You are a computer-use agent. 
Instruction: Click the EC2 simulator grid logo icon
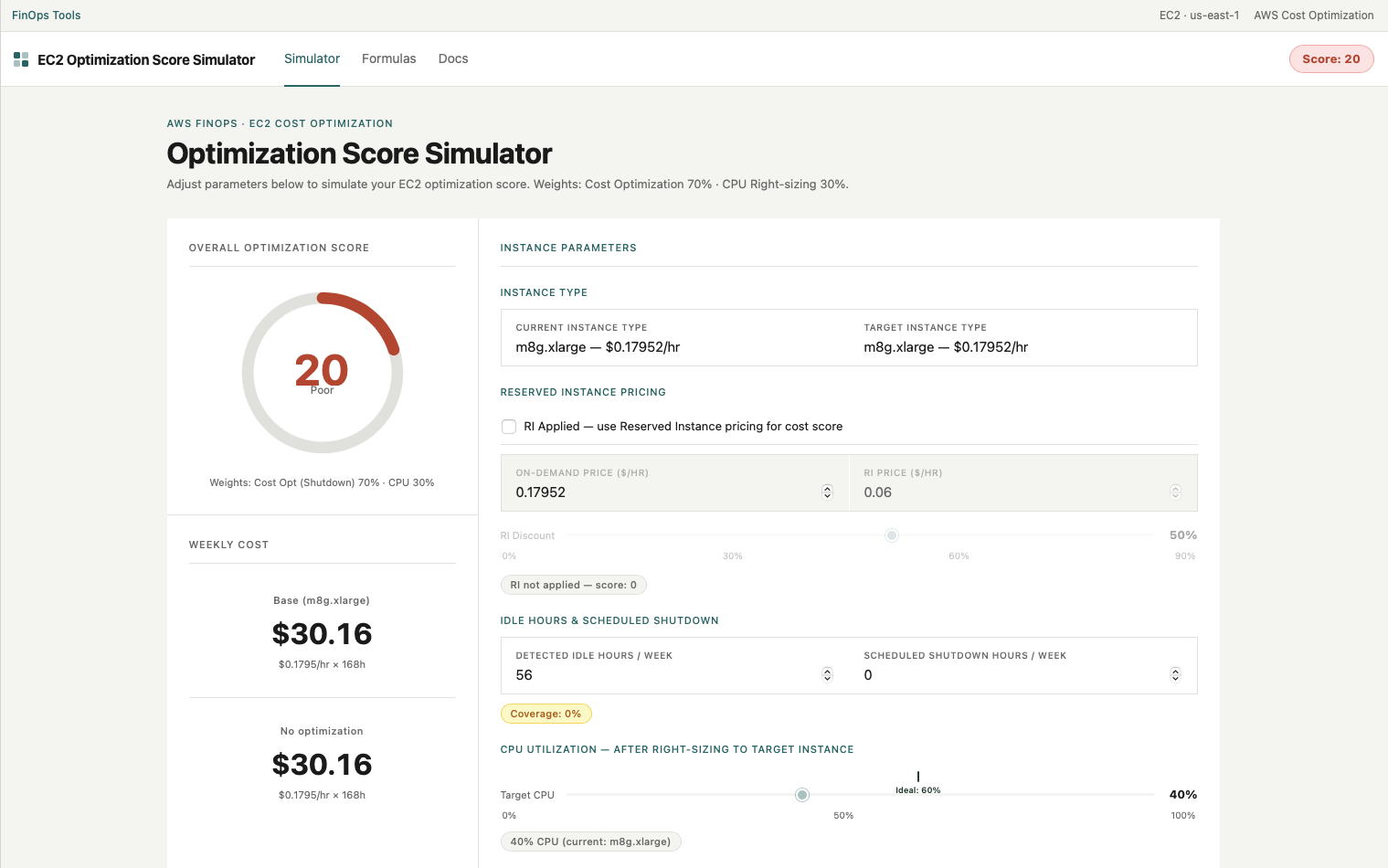[21, 59]
